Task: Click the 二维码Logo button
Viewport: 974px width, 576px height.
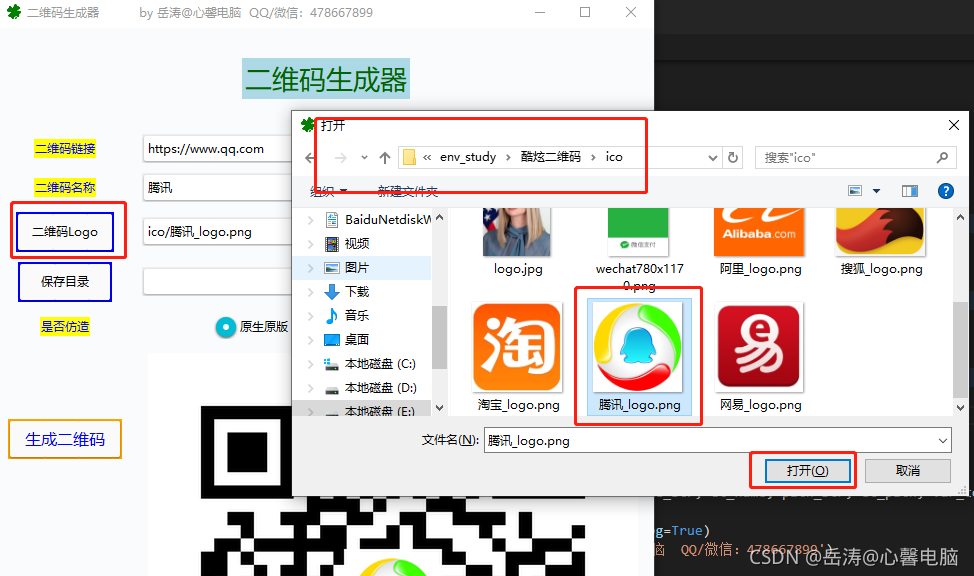Action: [65, 232]
